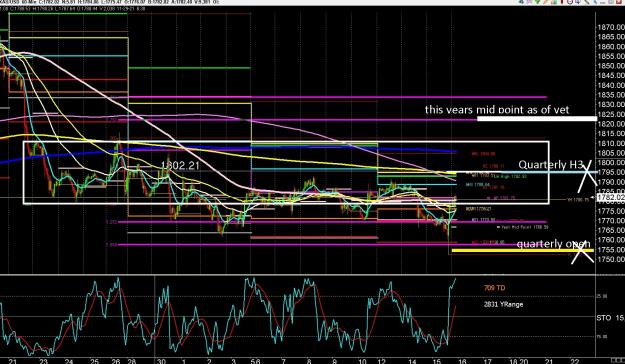Select the current price tag 1782.02
The image size is (625, 364).
click(611, 197)
